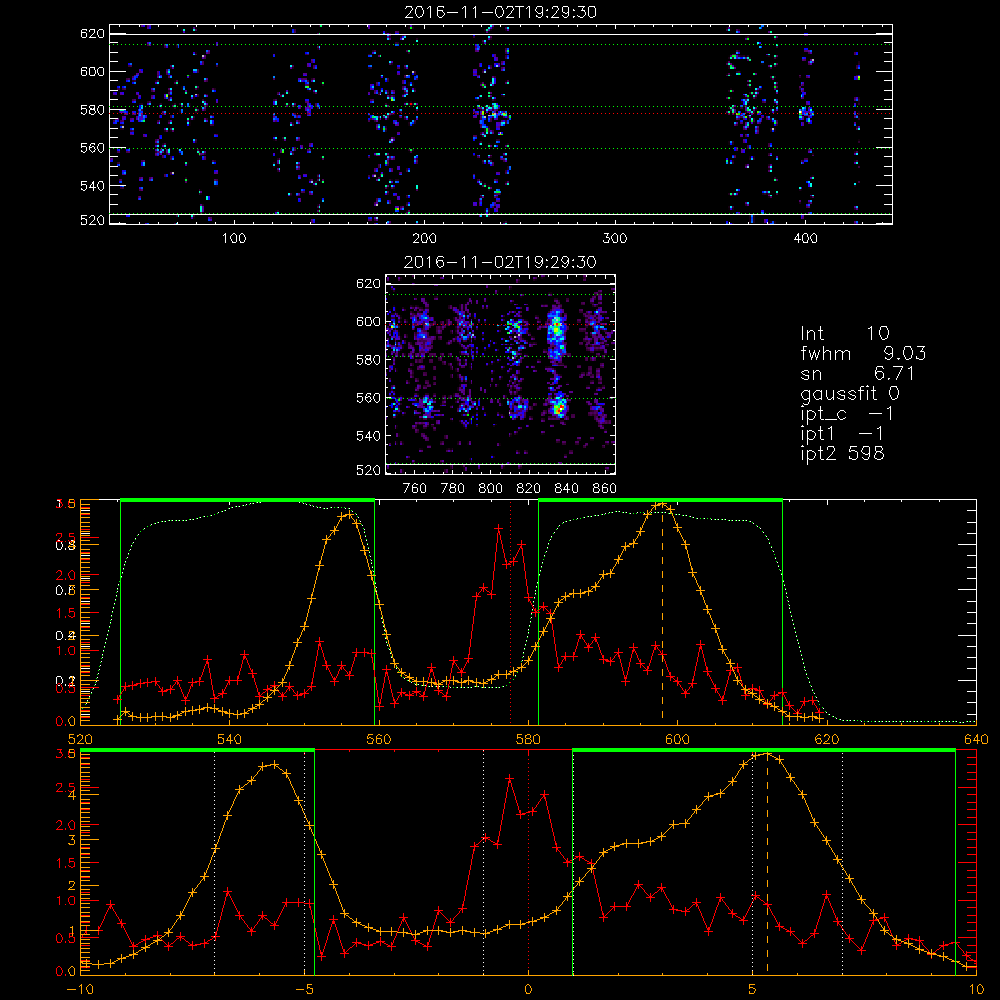Click dashed orange peak marker in third plot
Screen dimensions: 1000x1000
click(x=662, y=612)
